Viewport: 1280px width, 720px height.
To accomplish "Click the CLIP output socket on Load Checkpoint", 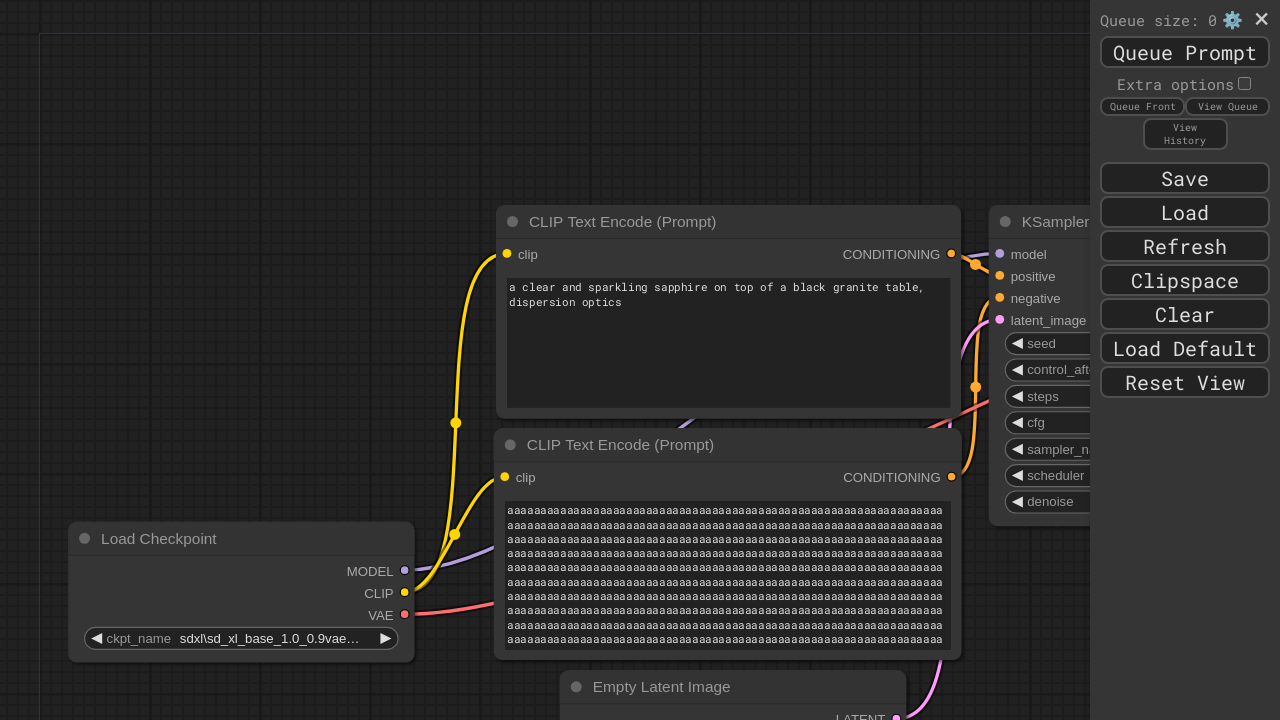I will 405,593.
